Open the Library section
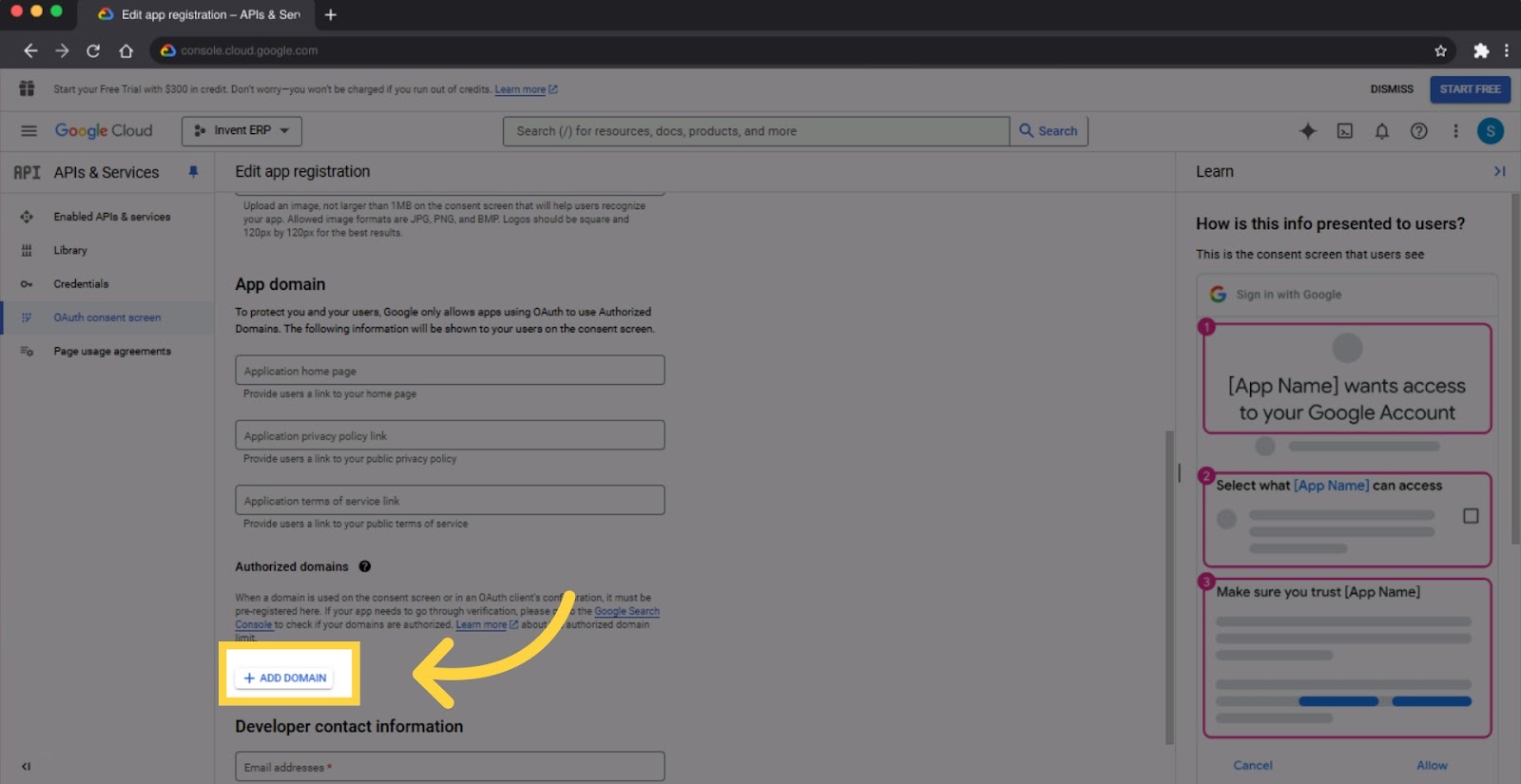This screenshot has height=784, width=1521. [x=70, y=250]
